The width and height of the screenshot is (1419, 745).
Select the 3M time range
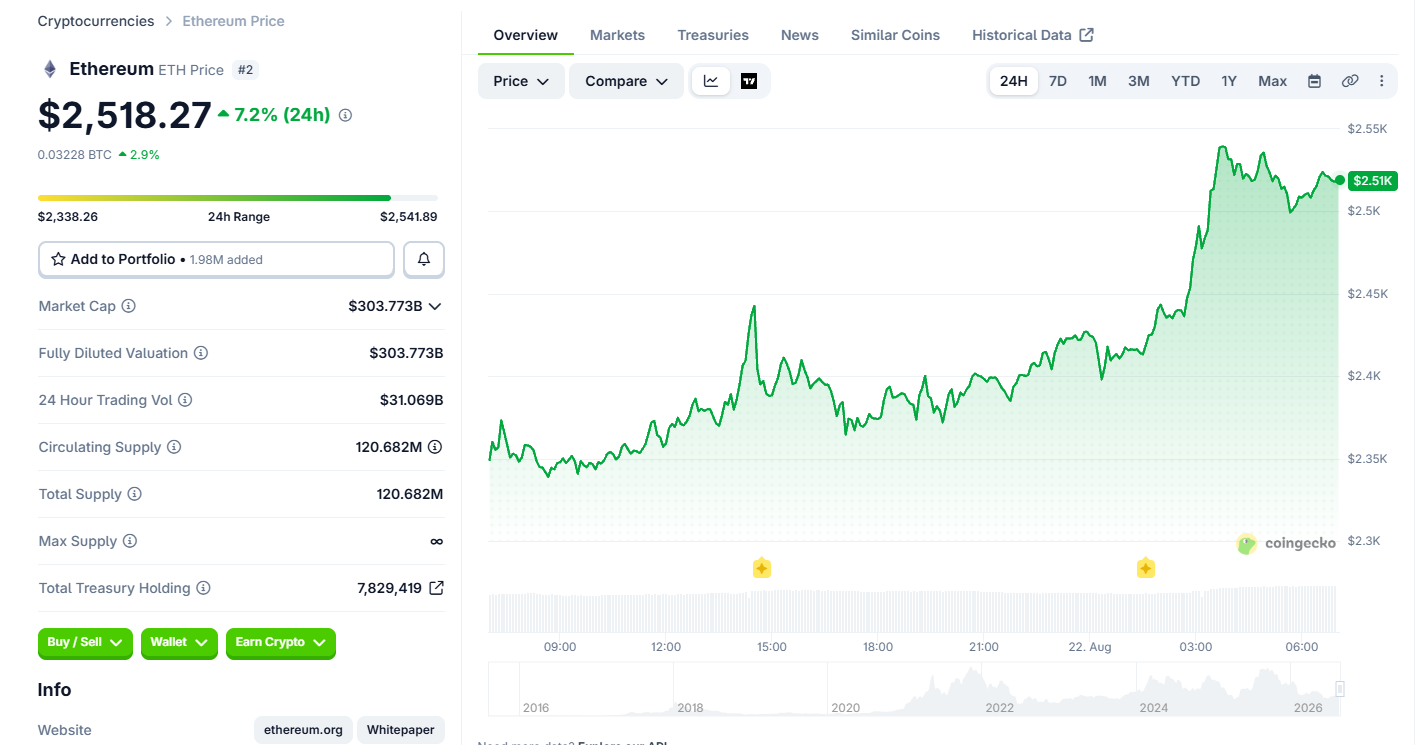[1139, 81]
